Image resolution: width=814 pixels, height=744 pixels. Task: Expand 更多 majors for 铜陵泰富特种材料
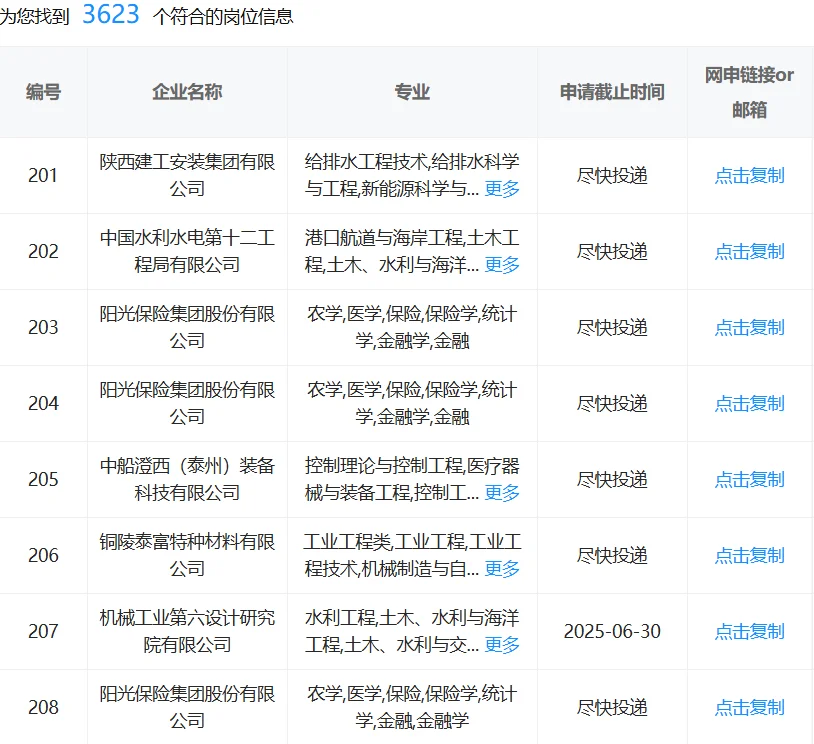[x=502, y=569]
